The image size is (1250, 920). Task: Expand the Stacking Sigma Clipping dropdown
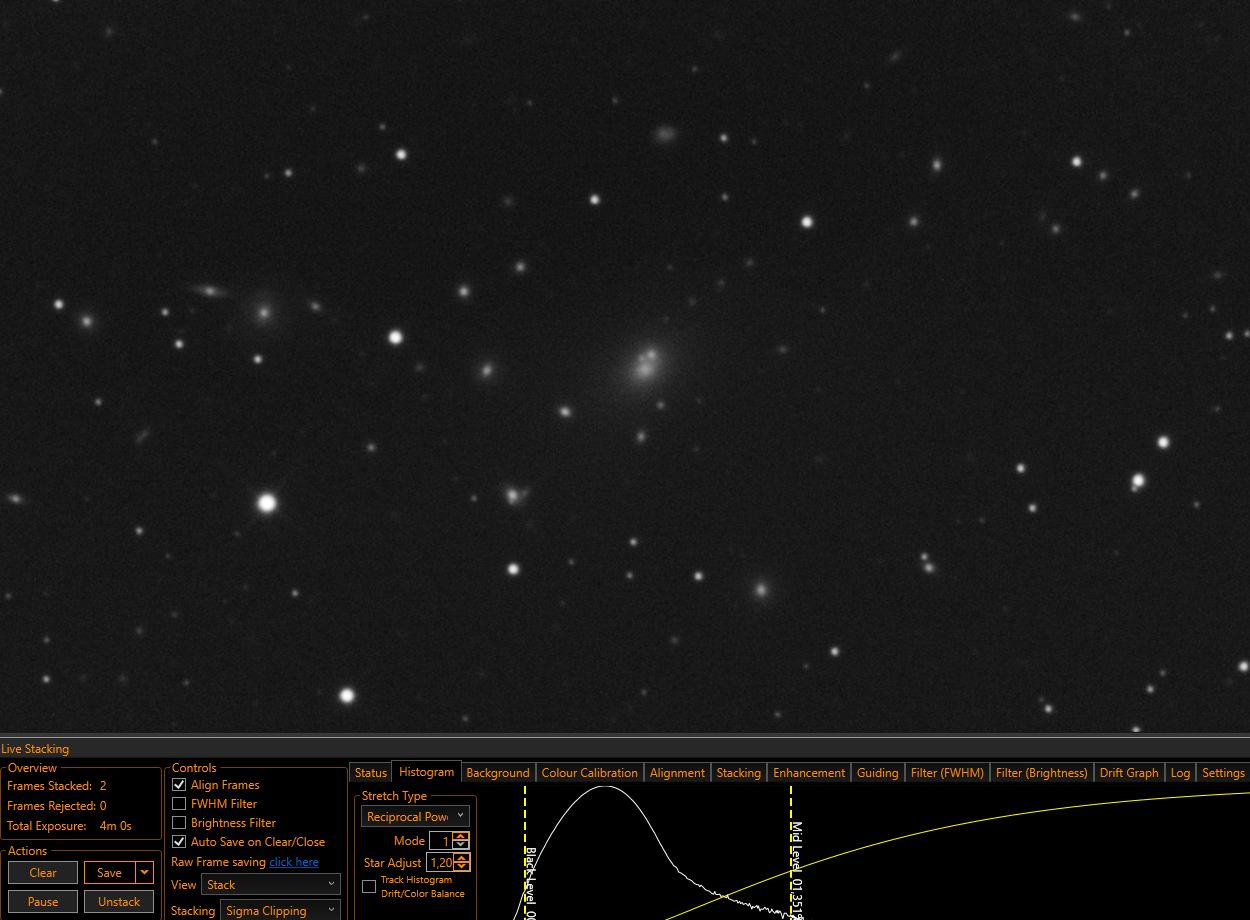click(x=280, y=910)
